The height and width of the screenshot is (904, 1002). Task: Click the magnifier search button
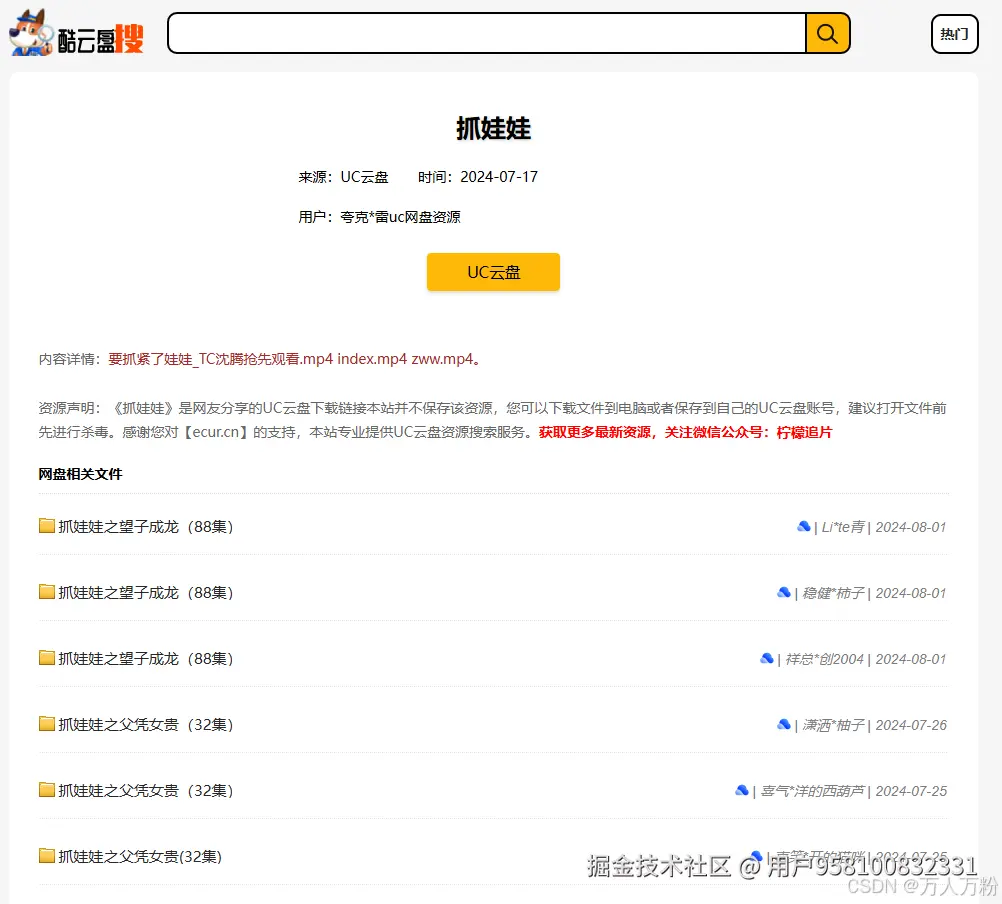(828, 33)
